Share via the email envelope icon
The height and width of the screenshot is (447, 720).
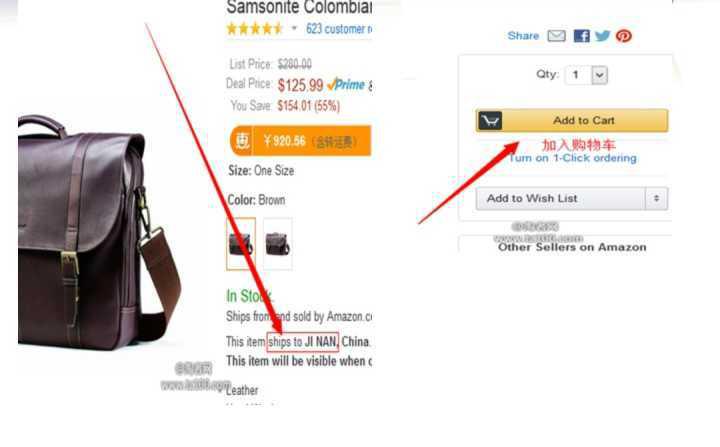[x=557, y=36]
